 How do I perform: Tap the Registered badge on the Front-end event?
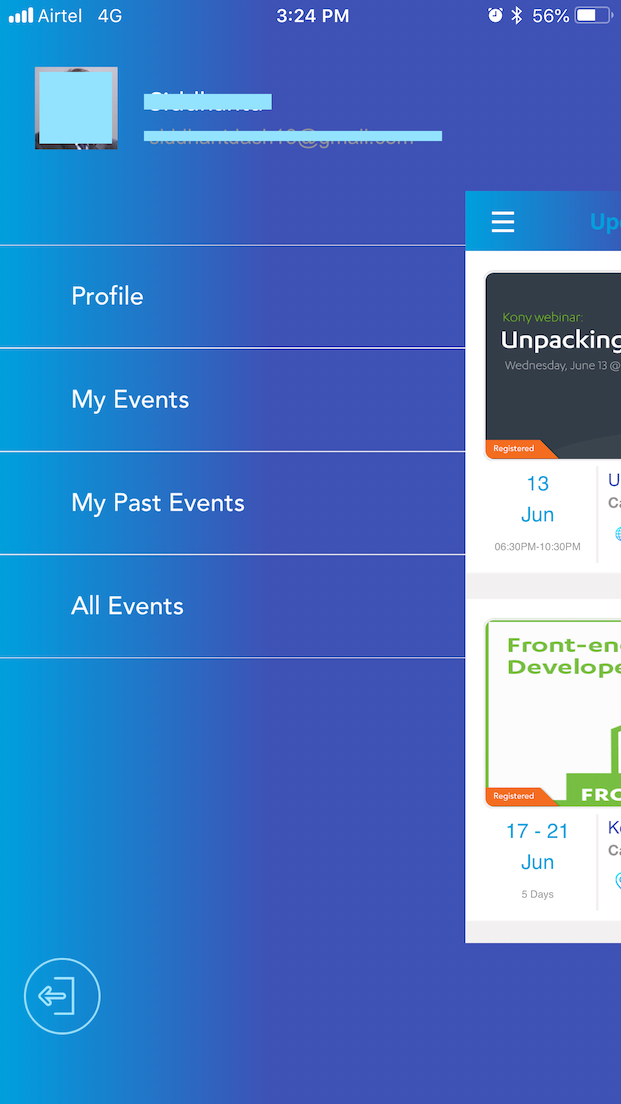515,796
